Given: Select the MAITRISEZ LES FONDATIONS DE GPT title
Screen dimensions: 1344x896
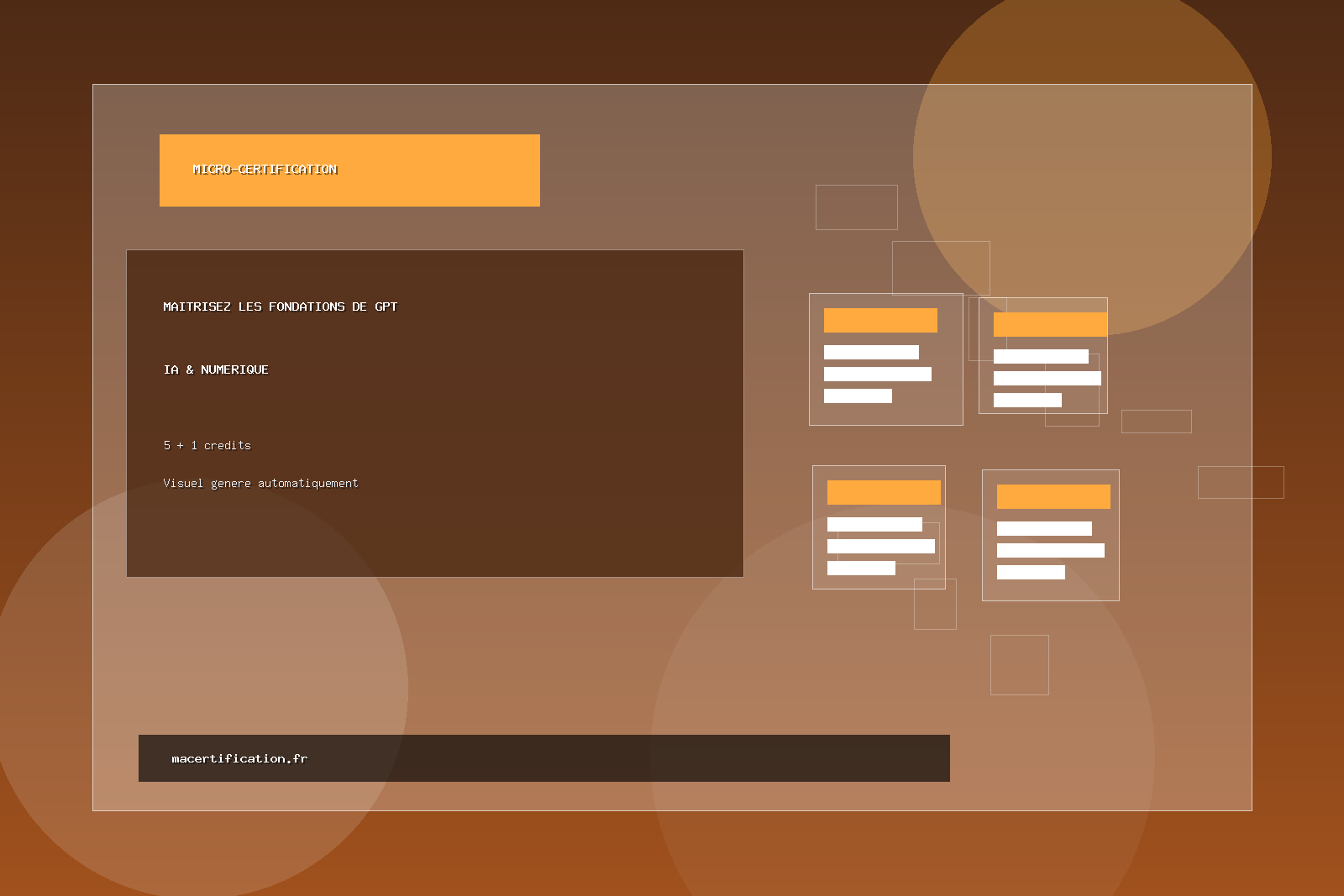Looking at the screenshot, I should tap(280, 307).
